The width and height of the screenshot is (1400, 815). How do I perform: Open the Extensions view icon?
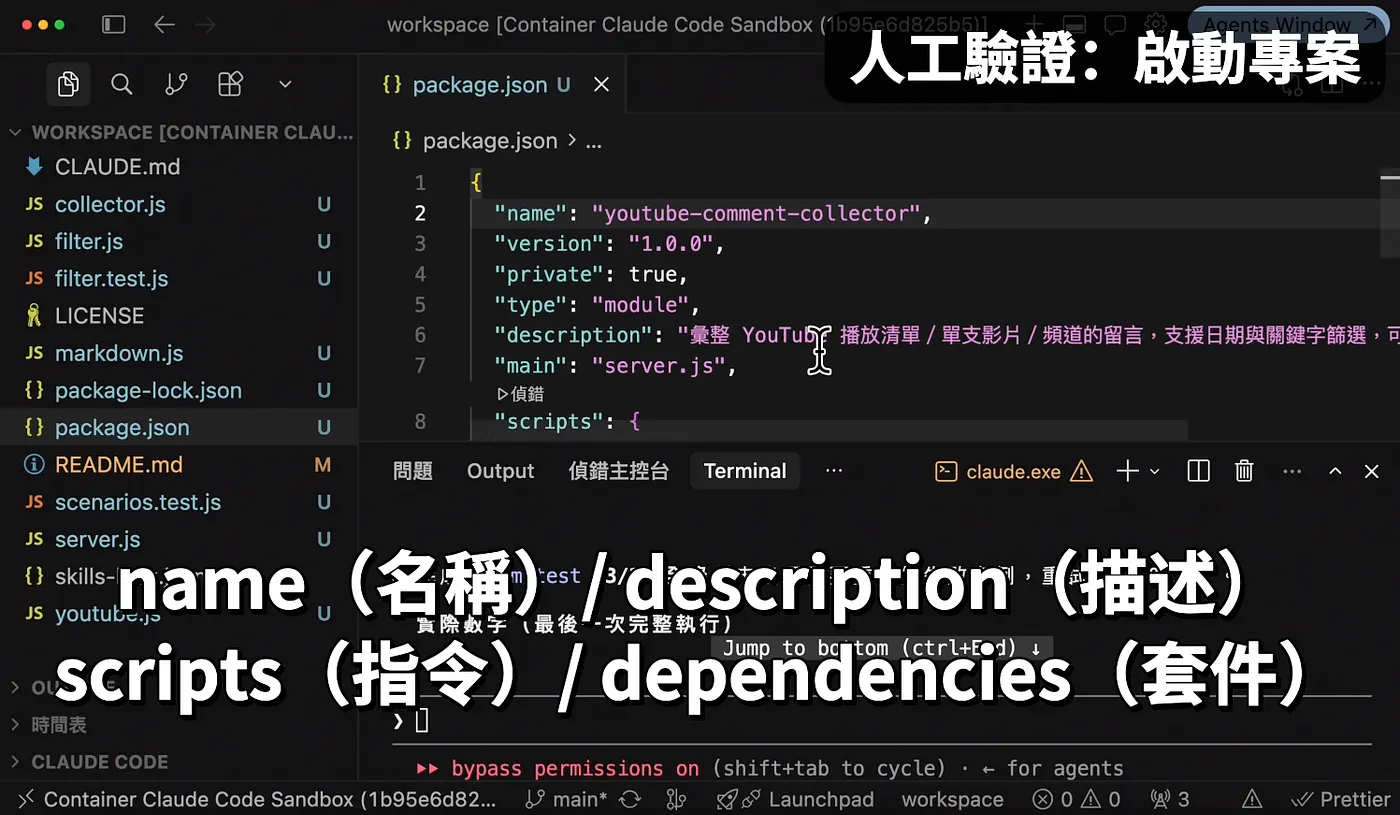230,85
